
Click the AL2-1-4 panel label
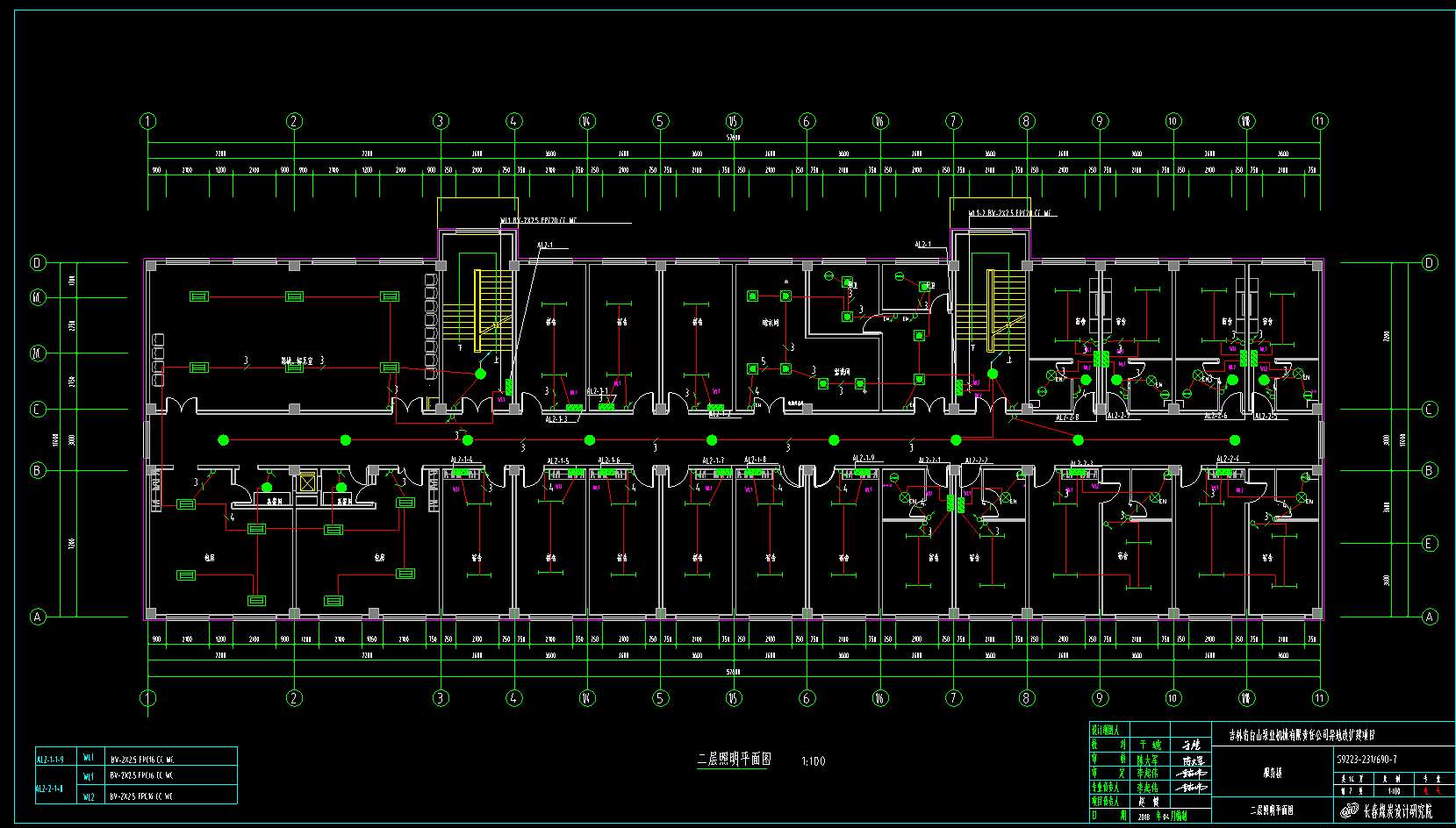(462, 460)
